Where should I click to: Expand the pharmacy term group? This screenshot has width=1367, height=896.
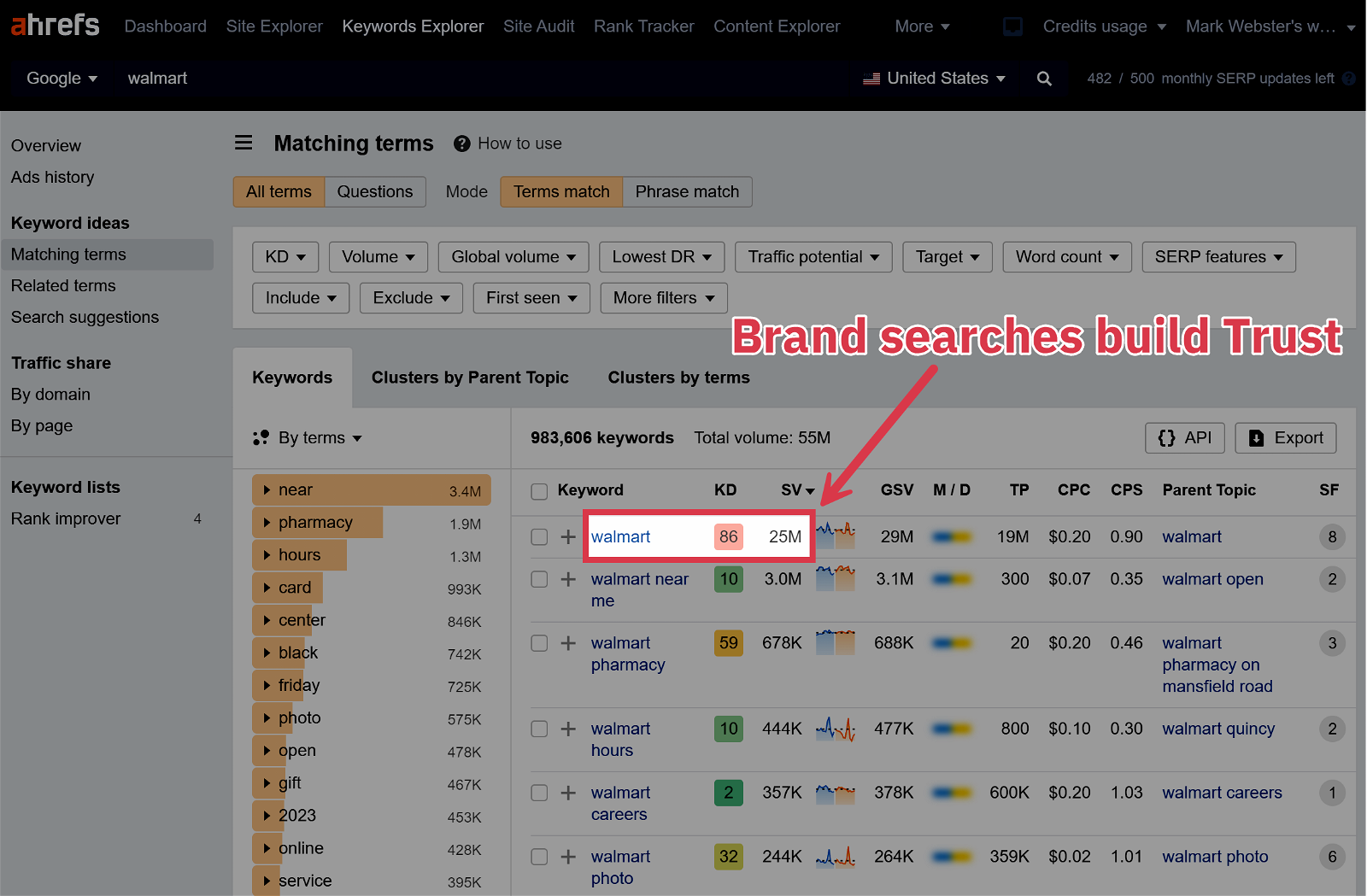[267, 523]
